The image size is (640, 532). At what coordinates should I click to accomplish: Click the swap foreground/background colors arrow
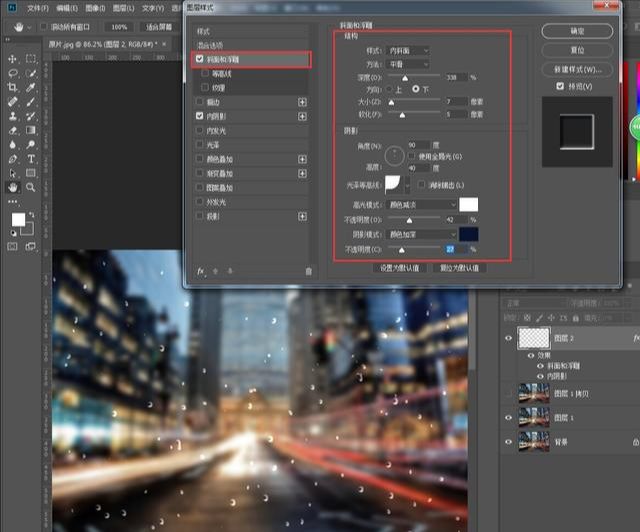point(32,214)
